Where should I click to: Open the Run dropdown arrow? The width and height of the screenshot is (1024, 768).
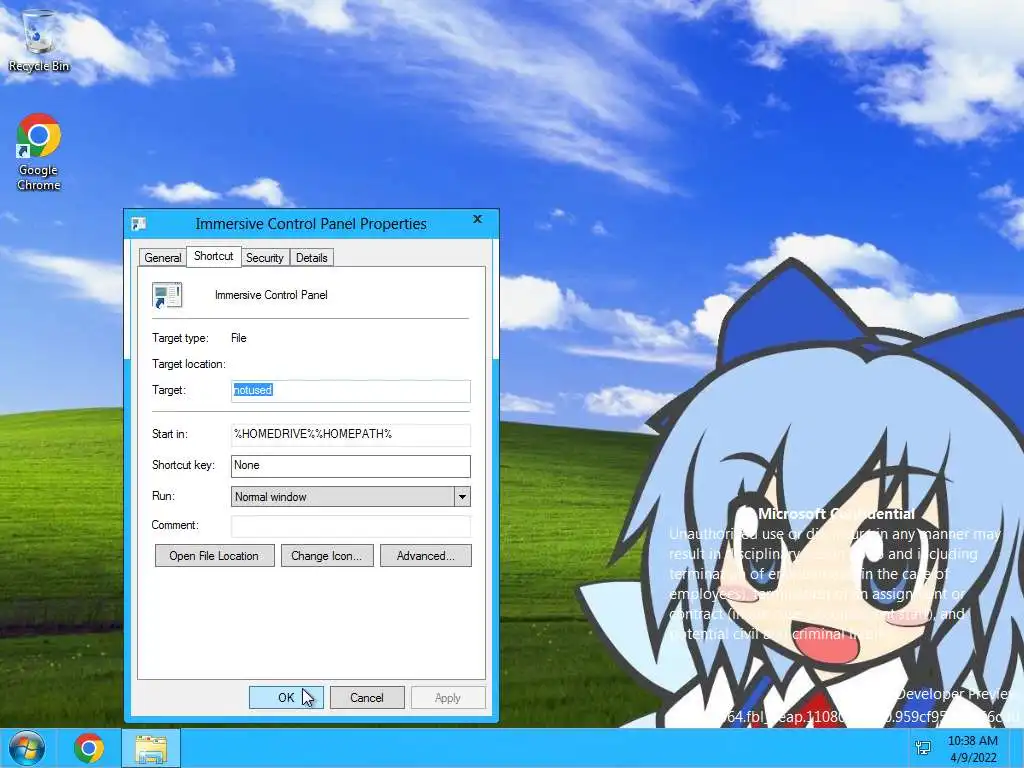coord(462,497)
